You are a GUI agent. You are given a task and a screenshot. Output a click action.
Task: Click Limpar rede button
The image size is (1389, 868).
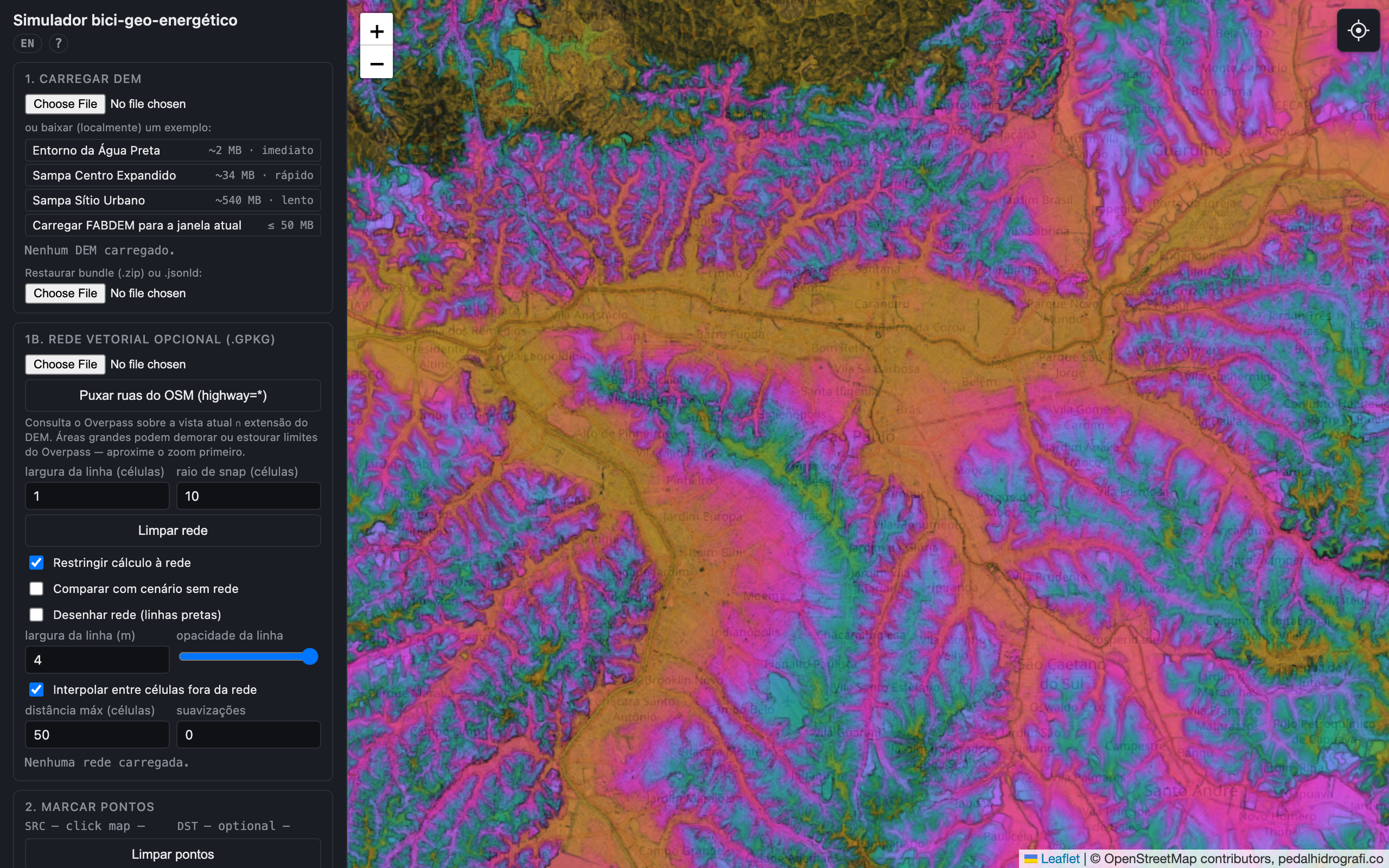[173, 531]
